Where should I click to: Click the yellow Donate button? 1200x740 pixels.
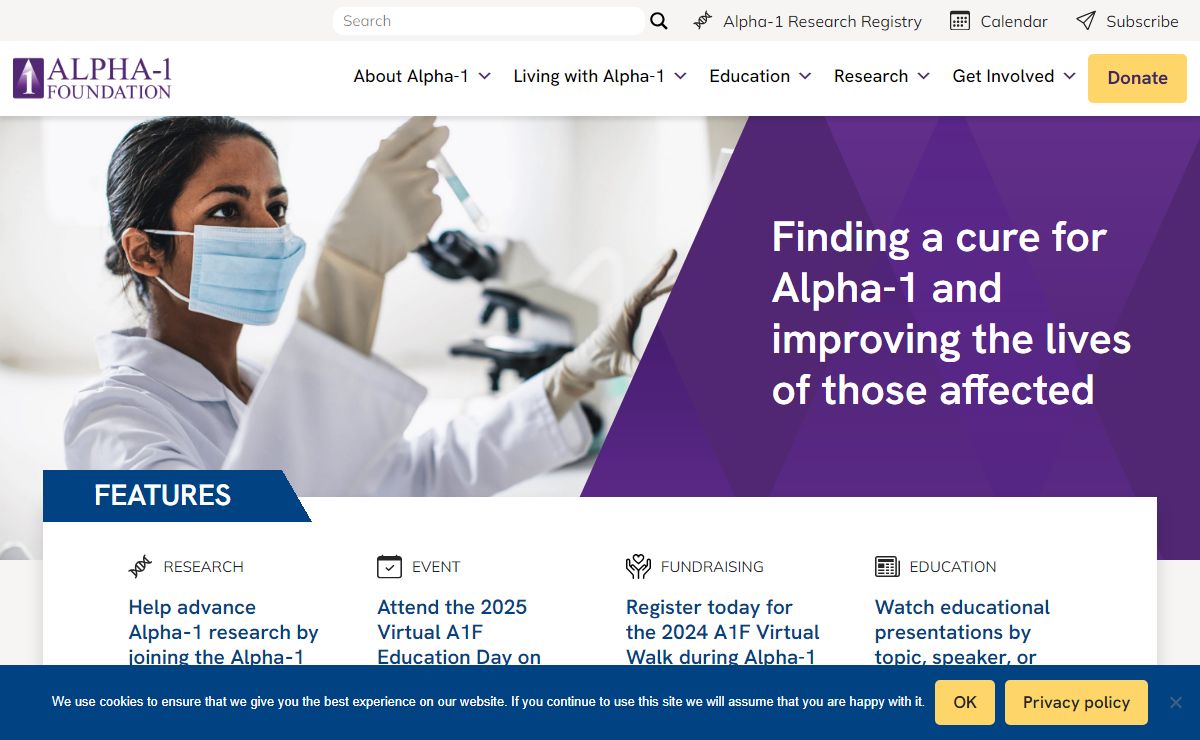(x=1137, y=78)
